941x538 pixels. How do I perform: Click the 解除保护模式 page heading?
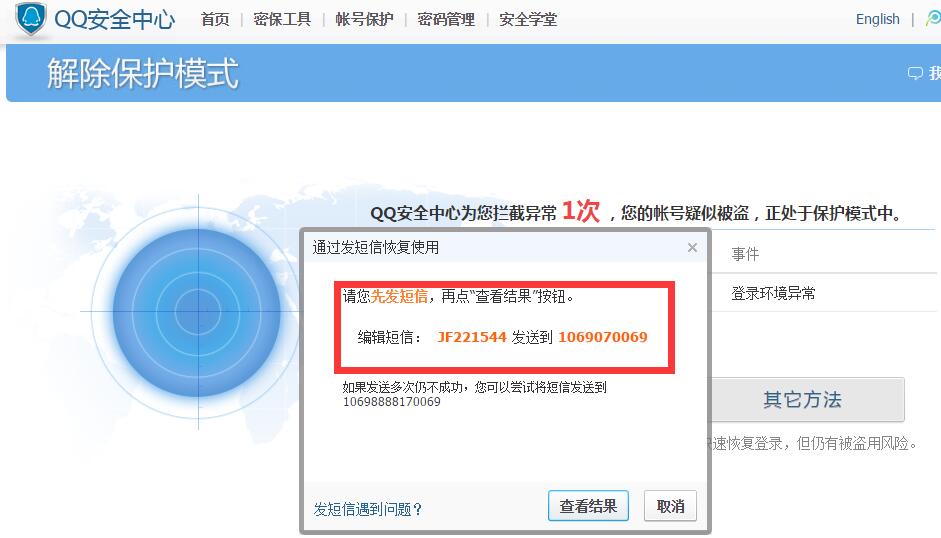click(x=143, y=73)
